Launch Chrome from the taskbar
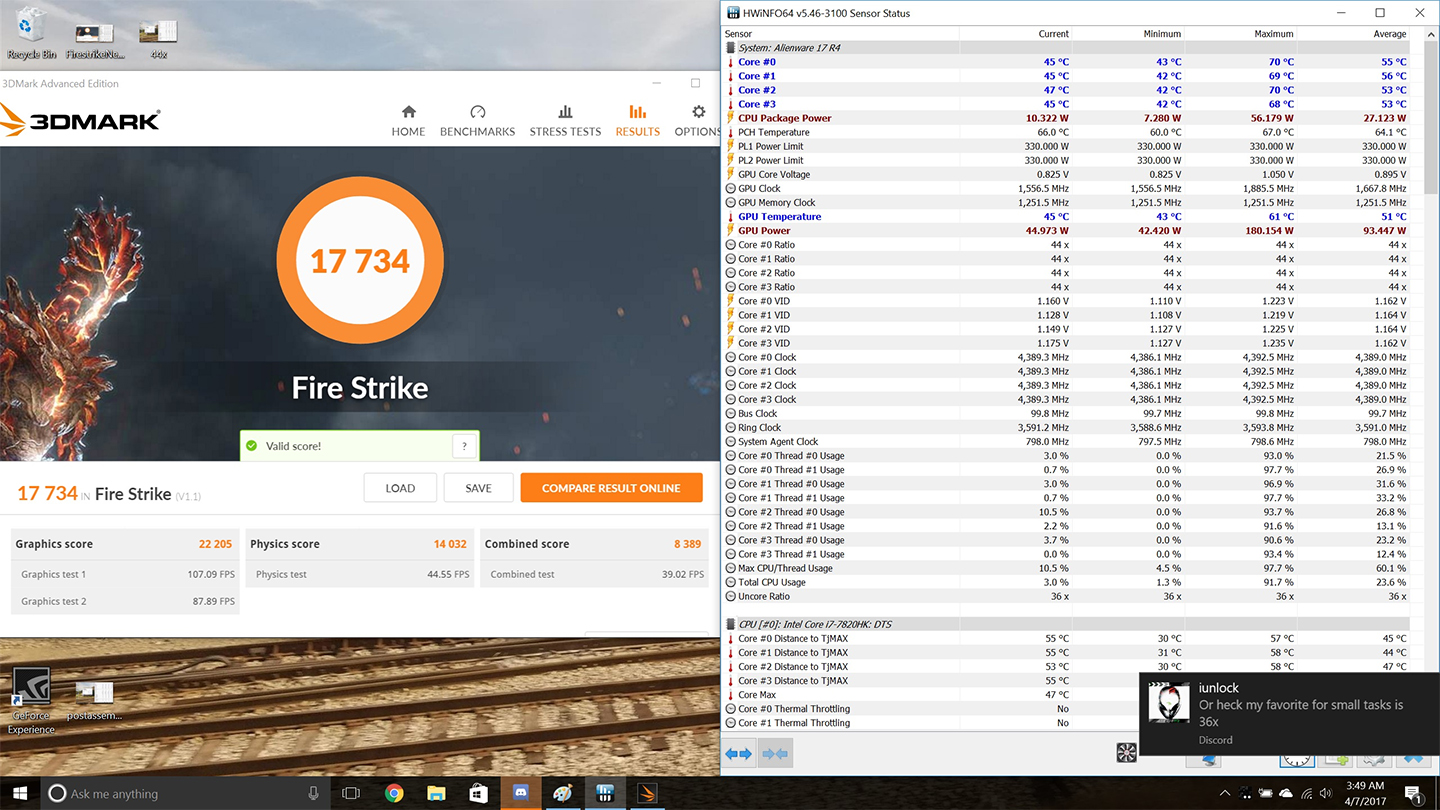The height and width of the screenshot is (810, 1440). [394, 793]
